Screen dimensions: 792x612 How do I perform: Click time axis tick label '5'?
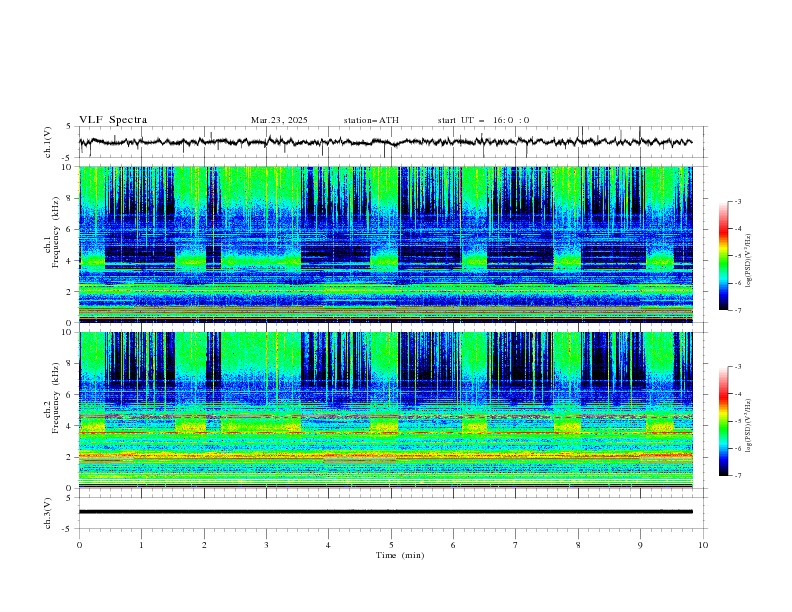coord(391,545)
